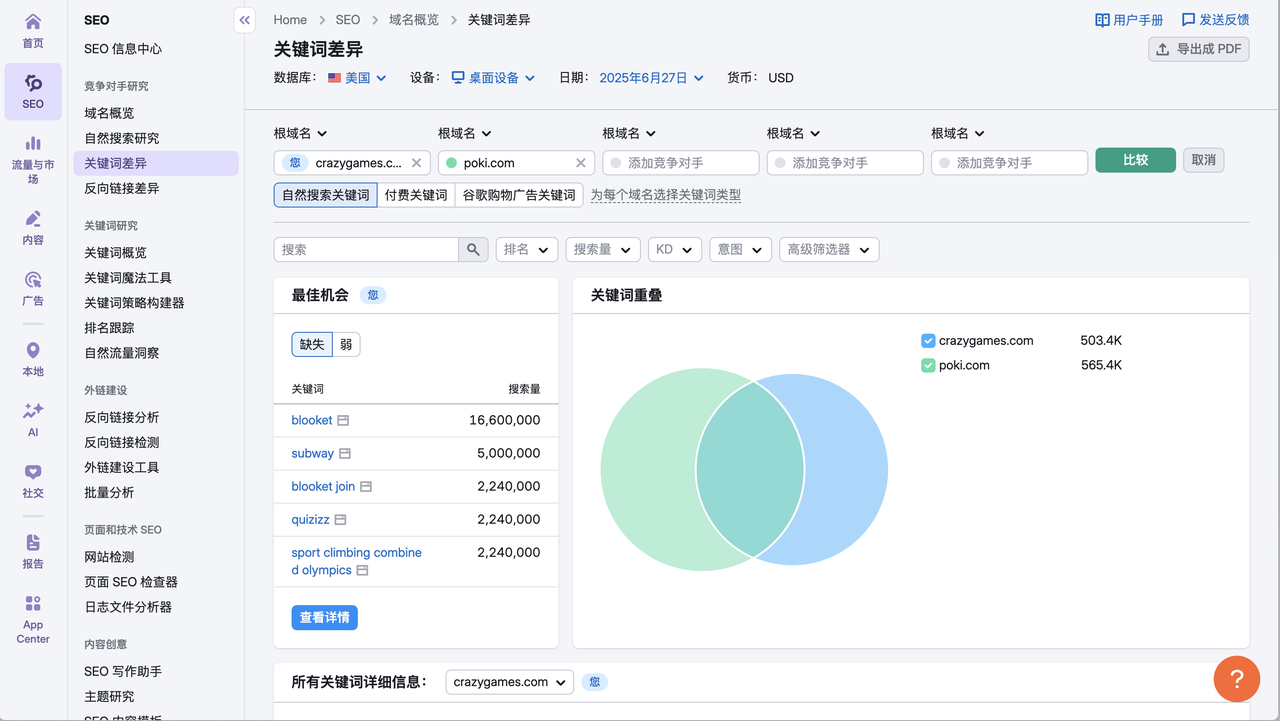Open the 高级筛选器 dropdown
The height and width of the screenshot is (721, 1280).
click(828, 250)
